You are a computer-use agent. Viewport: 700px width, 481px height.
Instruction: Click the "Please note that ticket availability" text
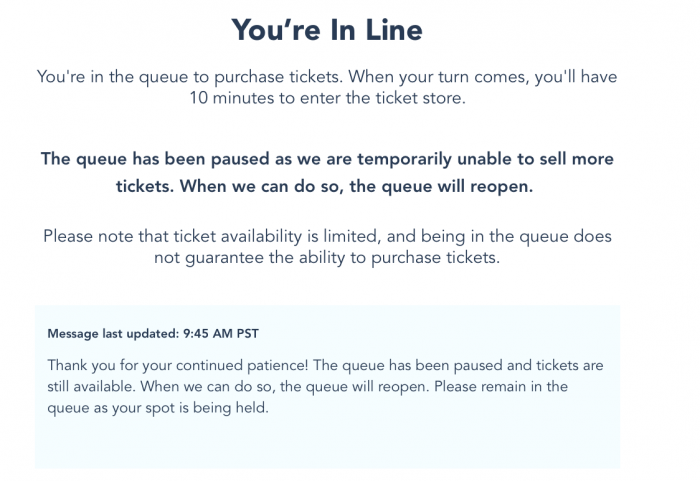coord(172,236)
